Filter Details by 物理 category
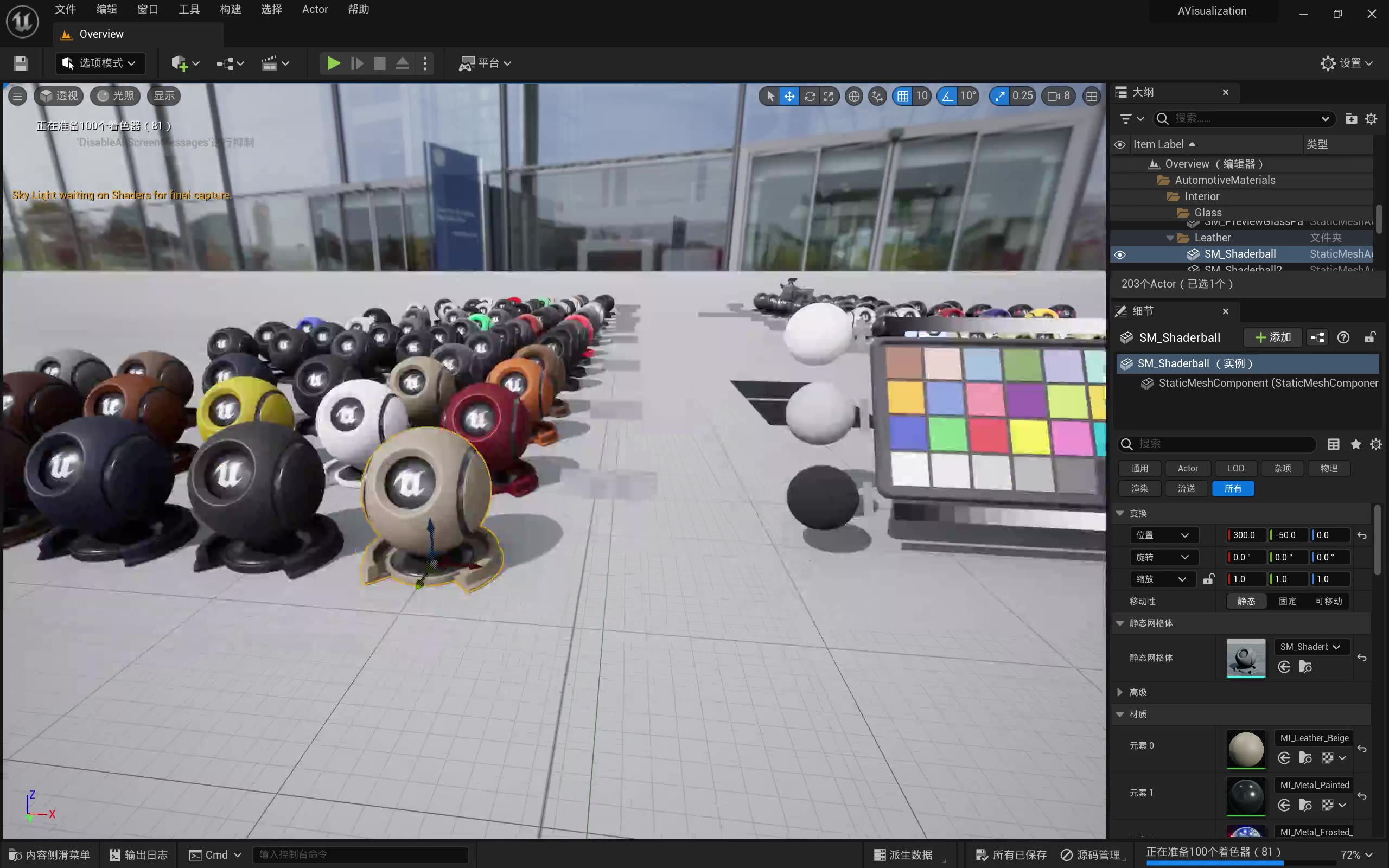 (x=1329, y=468)
